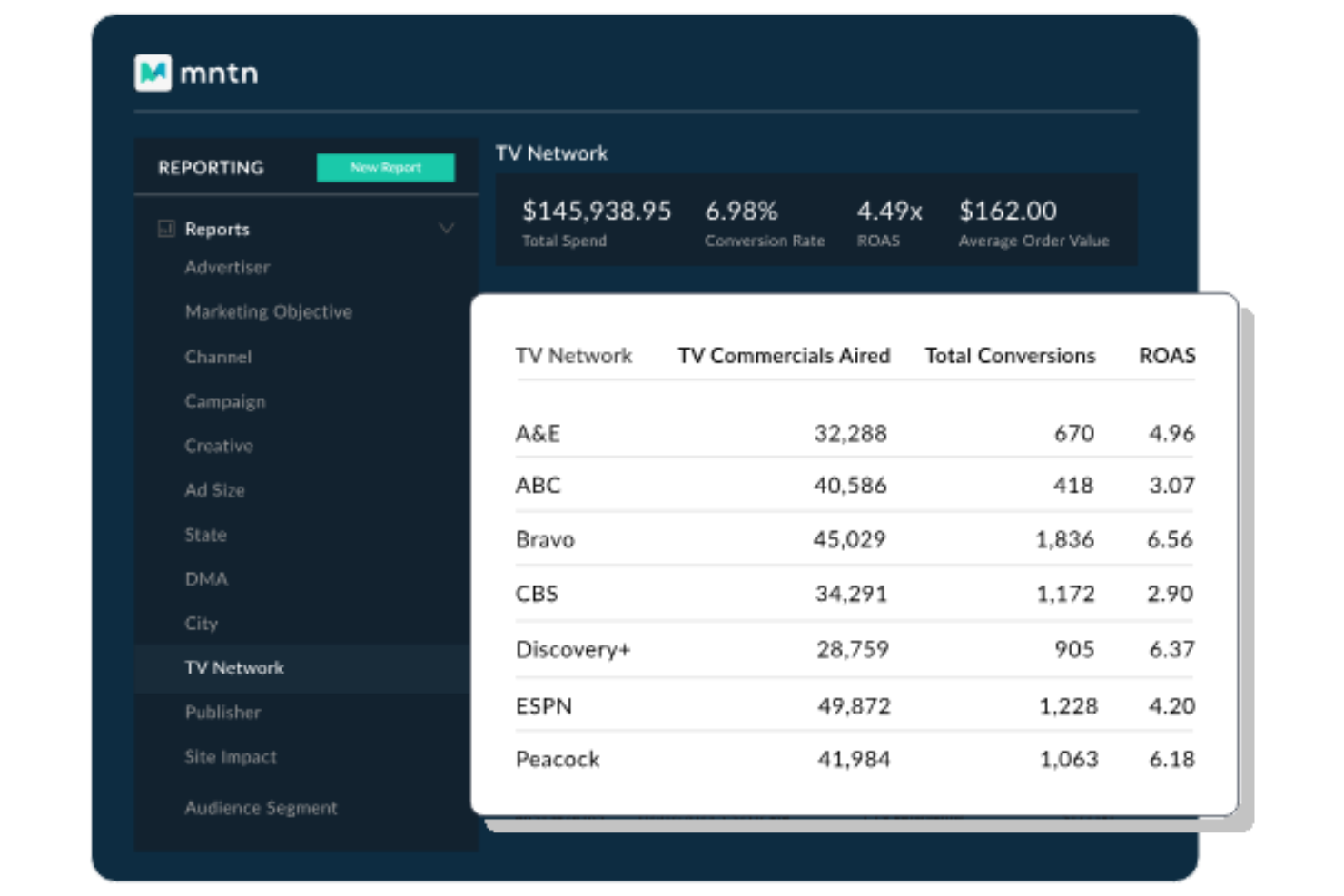This screenshot has height=896, width=1344.
Task: Open the Advertiser report
Action: click(x=227, y=267)
